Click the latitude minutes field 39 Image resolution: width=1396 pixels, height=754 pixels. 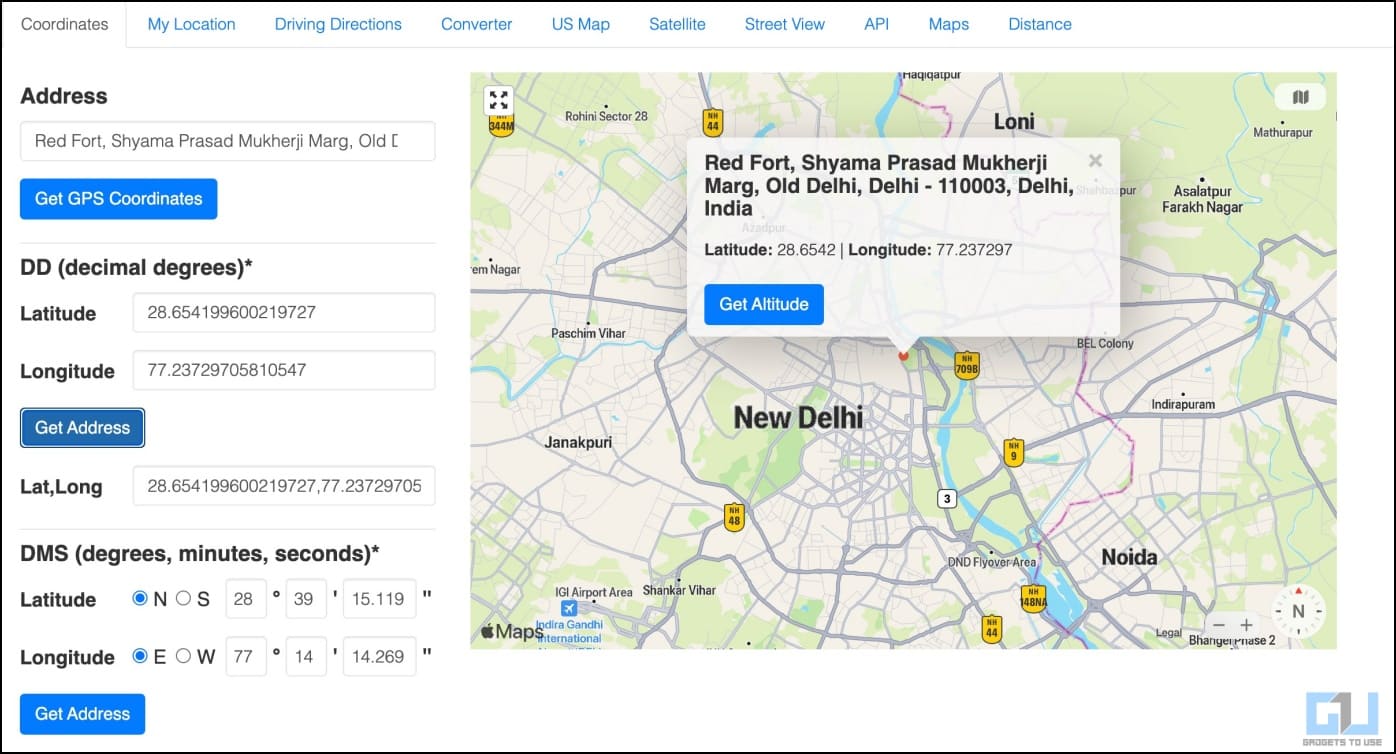click(306, 599)
